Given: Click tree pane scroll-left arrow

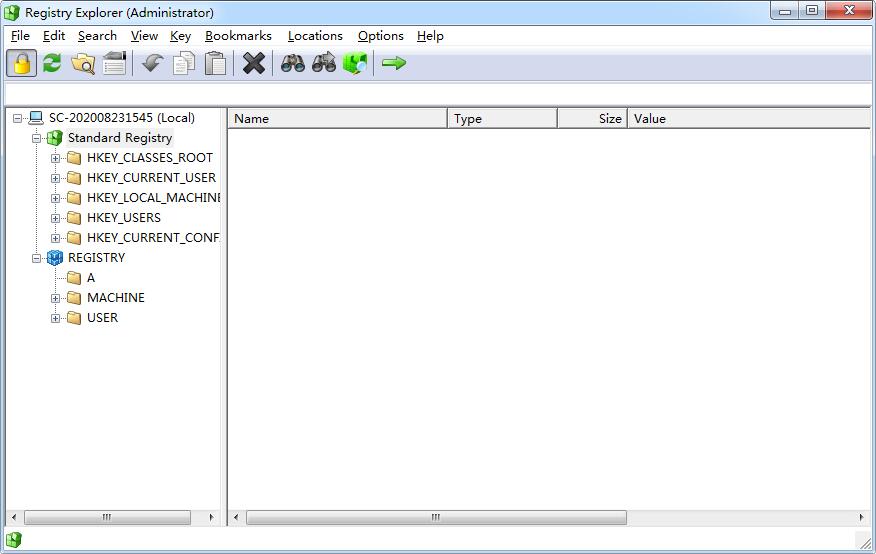Looking at the screenshot, I should (x=14, y=517).
